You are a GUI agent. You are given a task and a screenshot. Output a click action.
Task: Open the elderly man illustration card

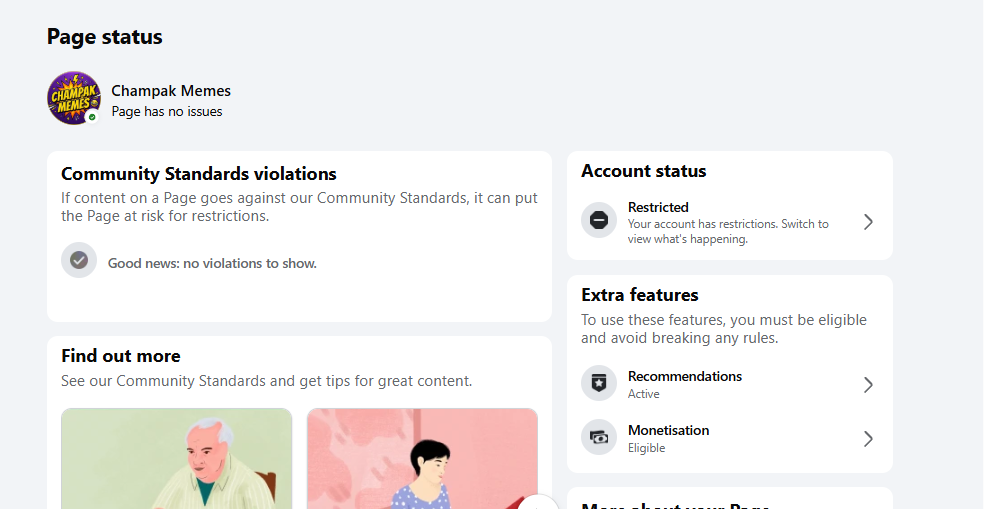pyautogui.click(x=176, y=459)
